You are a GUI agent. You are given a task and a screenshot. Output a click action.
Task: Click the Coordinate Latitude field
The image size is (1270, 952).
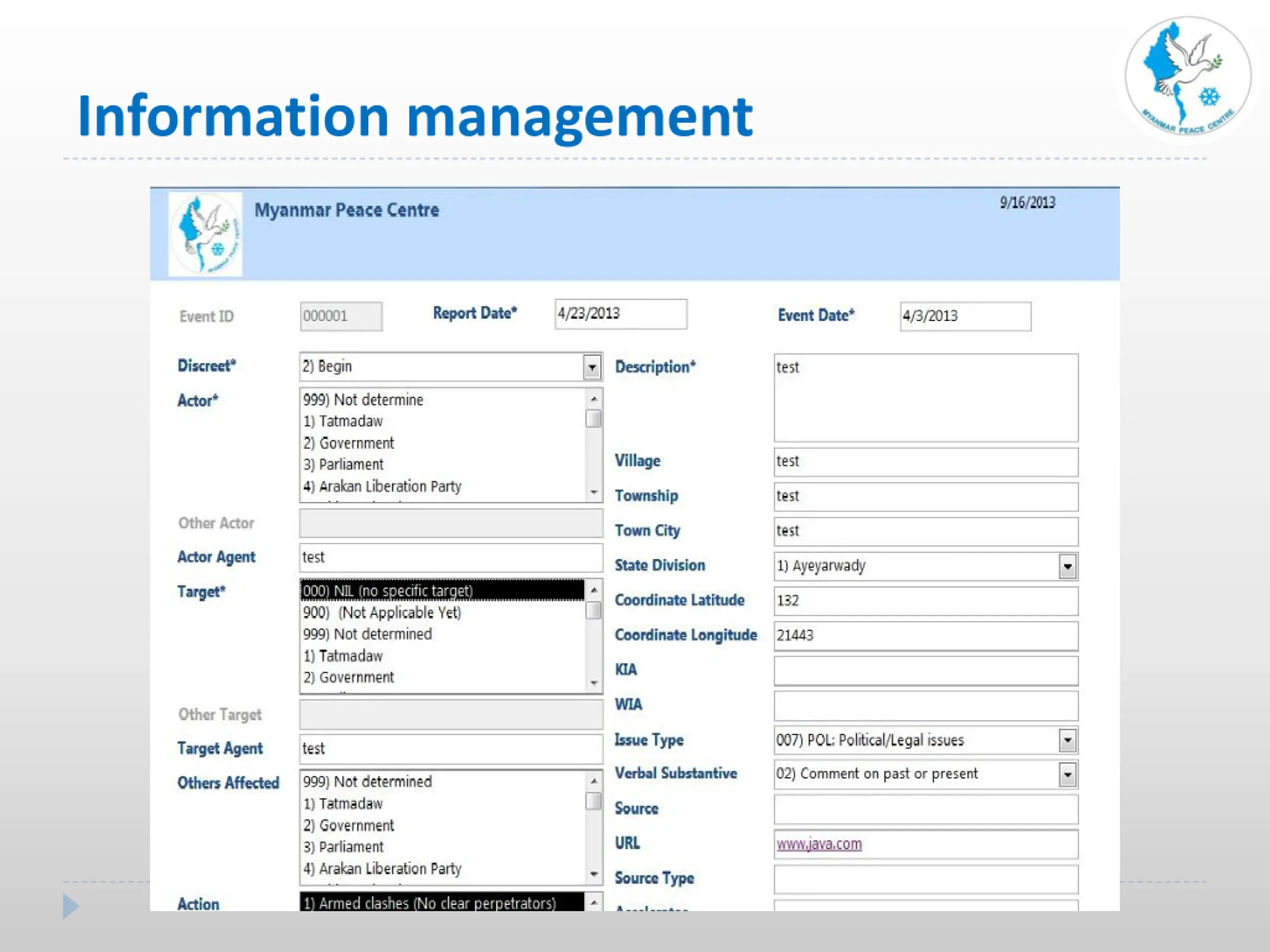tap(926, 601)
